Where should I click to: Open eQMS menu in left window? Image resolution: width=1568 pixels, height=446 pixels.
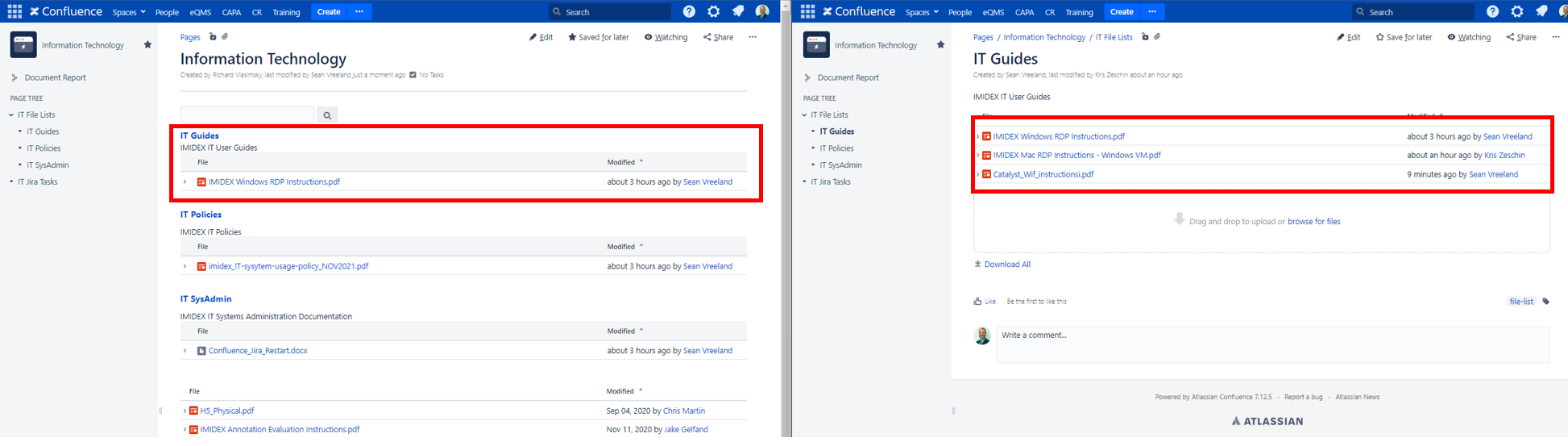201,12
